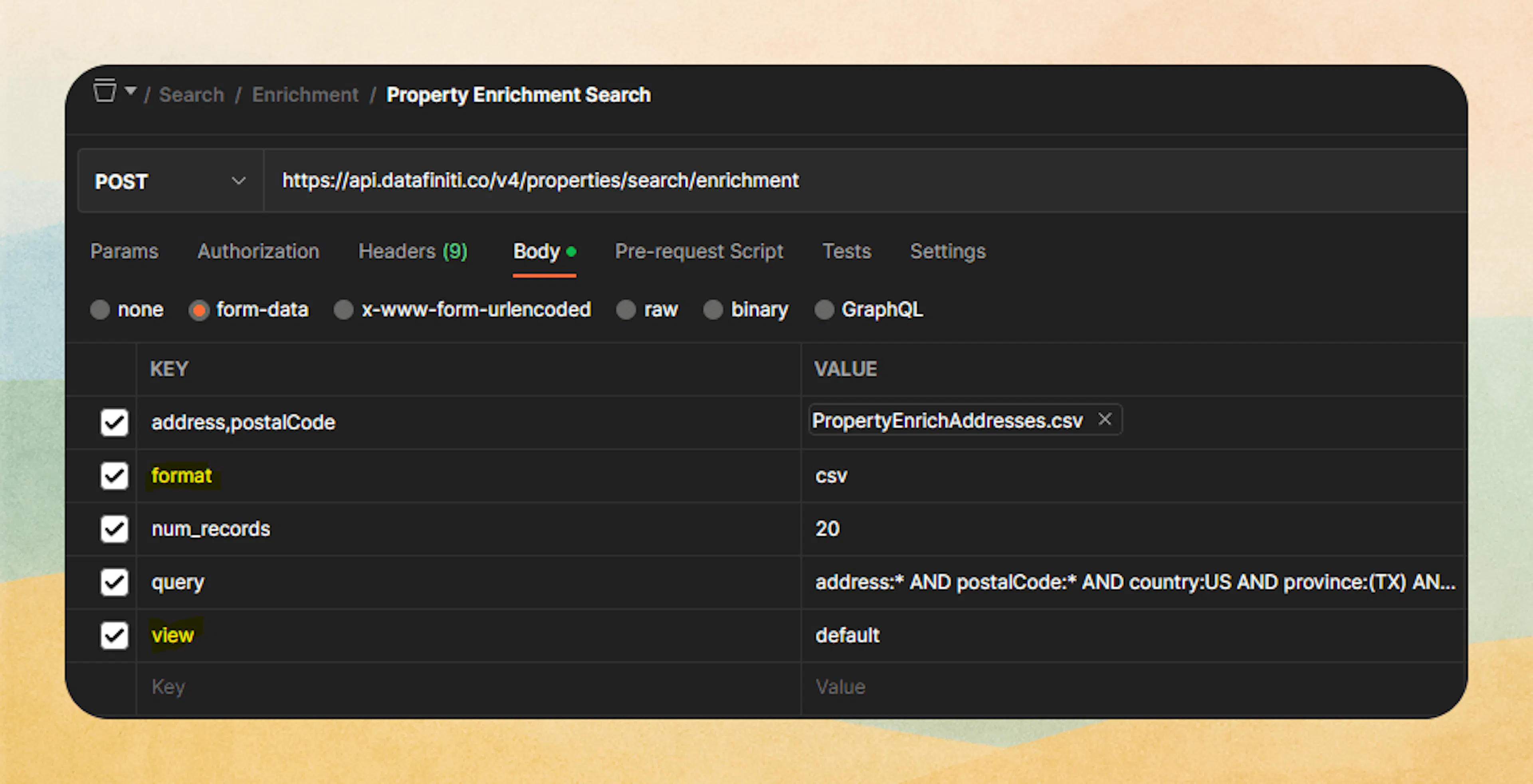Uncheck the address,postalCode row
The width and height of the screenshot is (1533, 784).
(x=114, y=423)
